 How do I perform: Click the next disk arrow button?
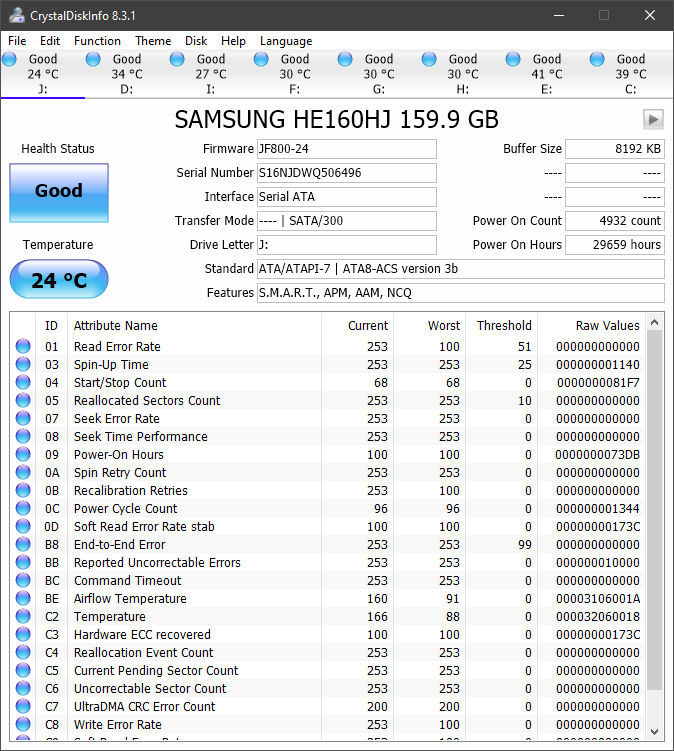(x=653, y=119)
